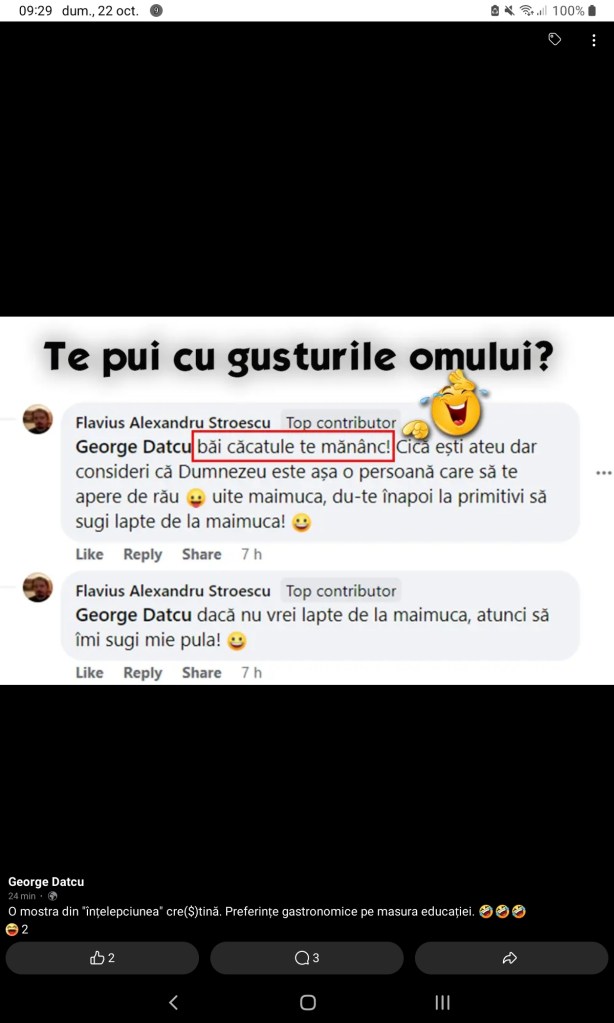Tap second comment's profile avatar
Screen dimensions: 614x1023
coord(38,587)
